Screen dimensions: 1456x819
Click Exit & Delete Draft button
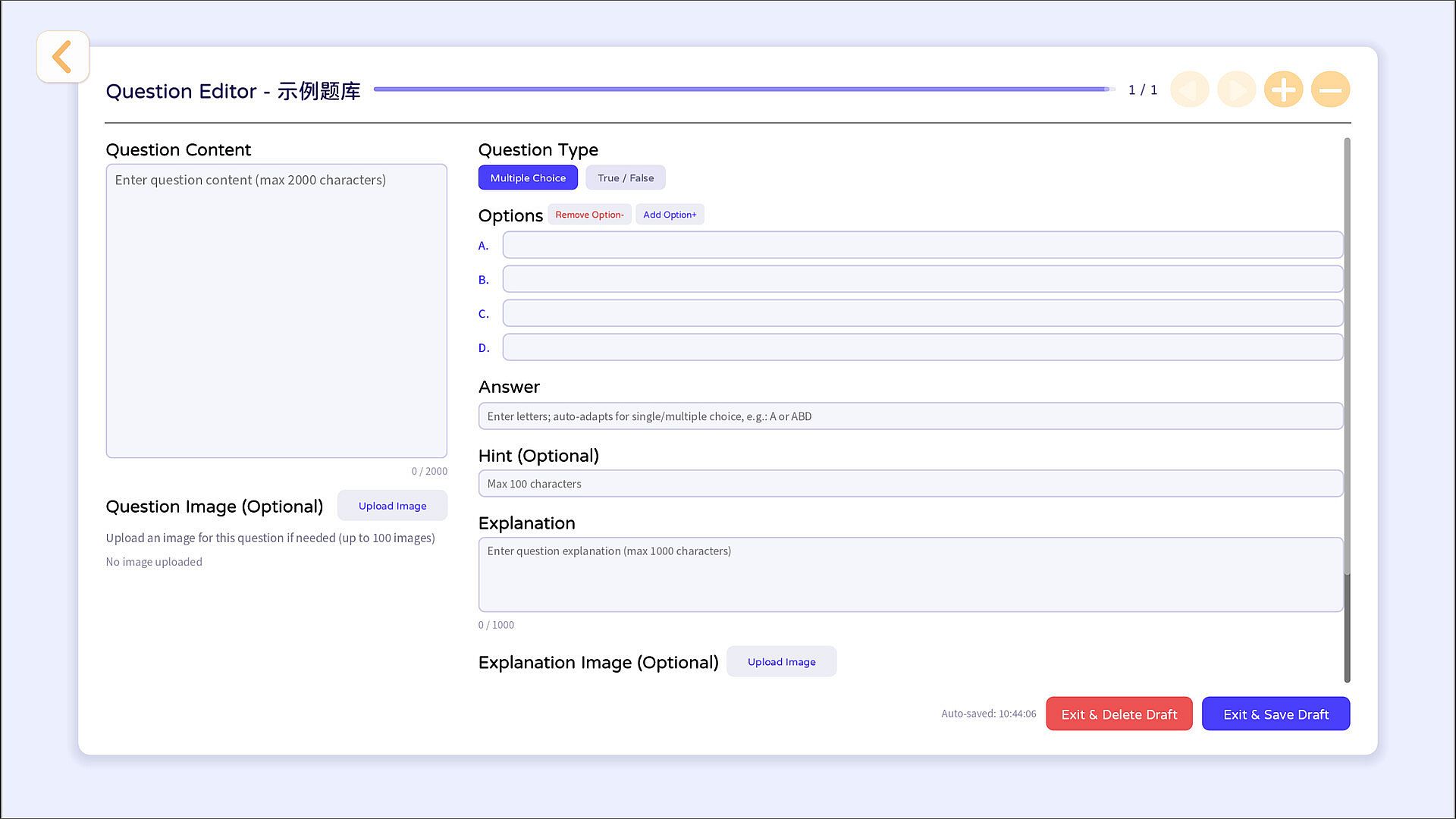1119,714
